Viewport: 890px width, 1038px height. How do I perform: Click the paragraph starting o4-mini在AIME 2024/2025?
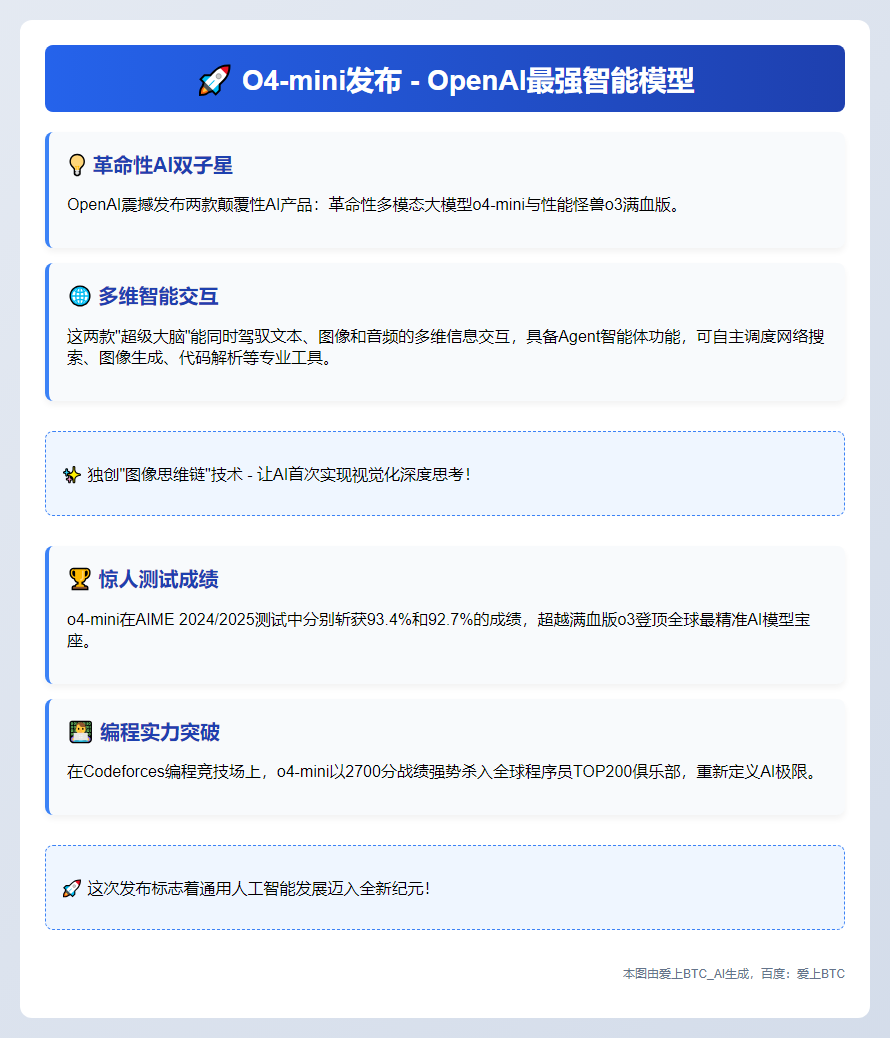(x=438, y=630)
